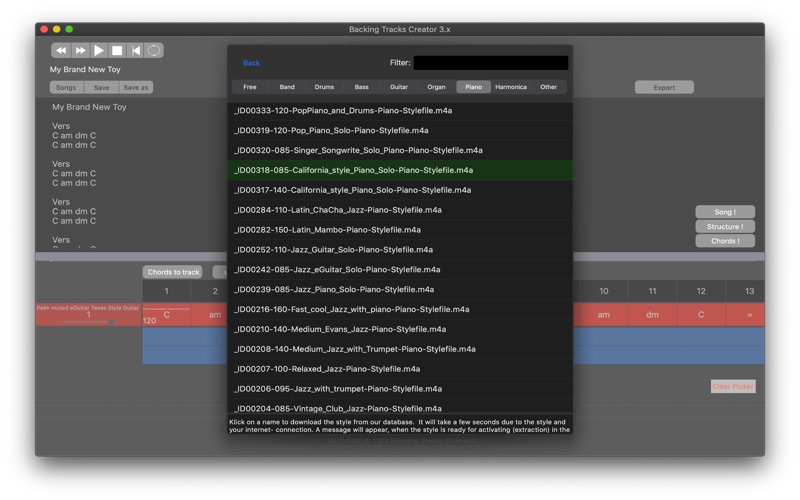Select _ID00320-085-Singer_Songwrite_Solo_Piano style file
800x500 pixels.
pyautogui.click(x=400, y=150)
